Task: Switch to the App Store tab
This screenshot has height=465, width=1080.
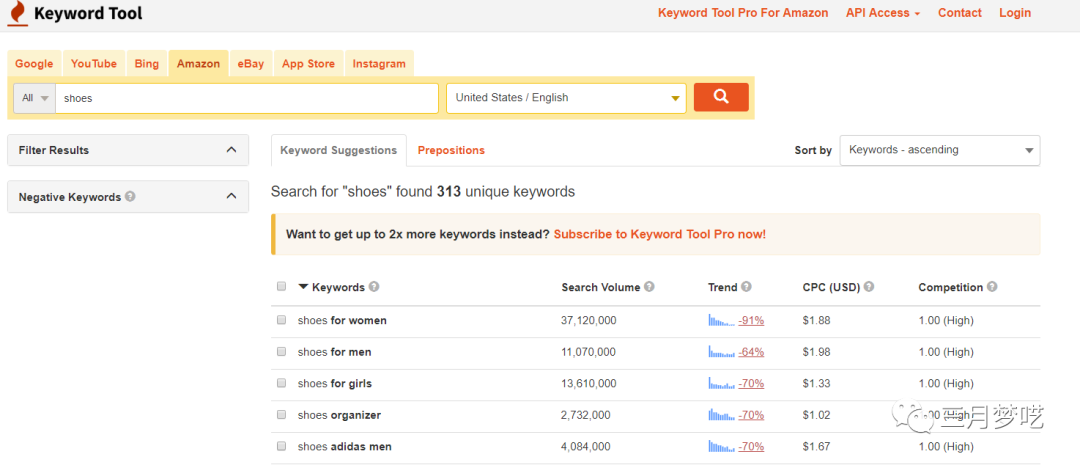Action: 309,63
